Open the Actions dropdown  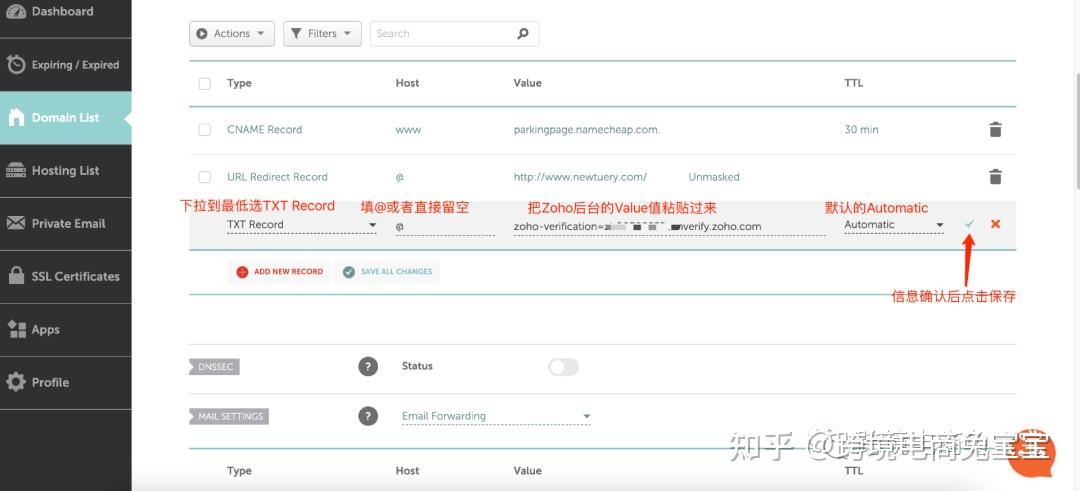point(231,34)
